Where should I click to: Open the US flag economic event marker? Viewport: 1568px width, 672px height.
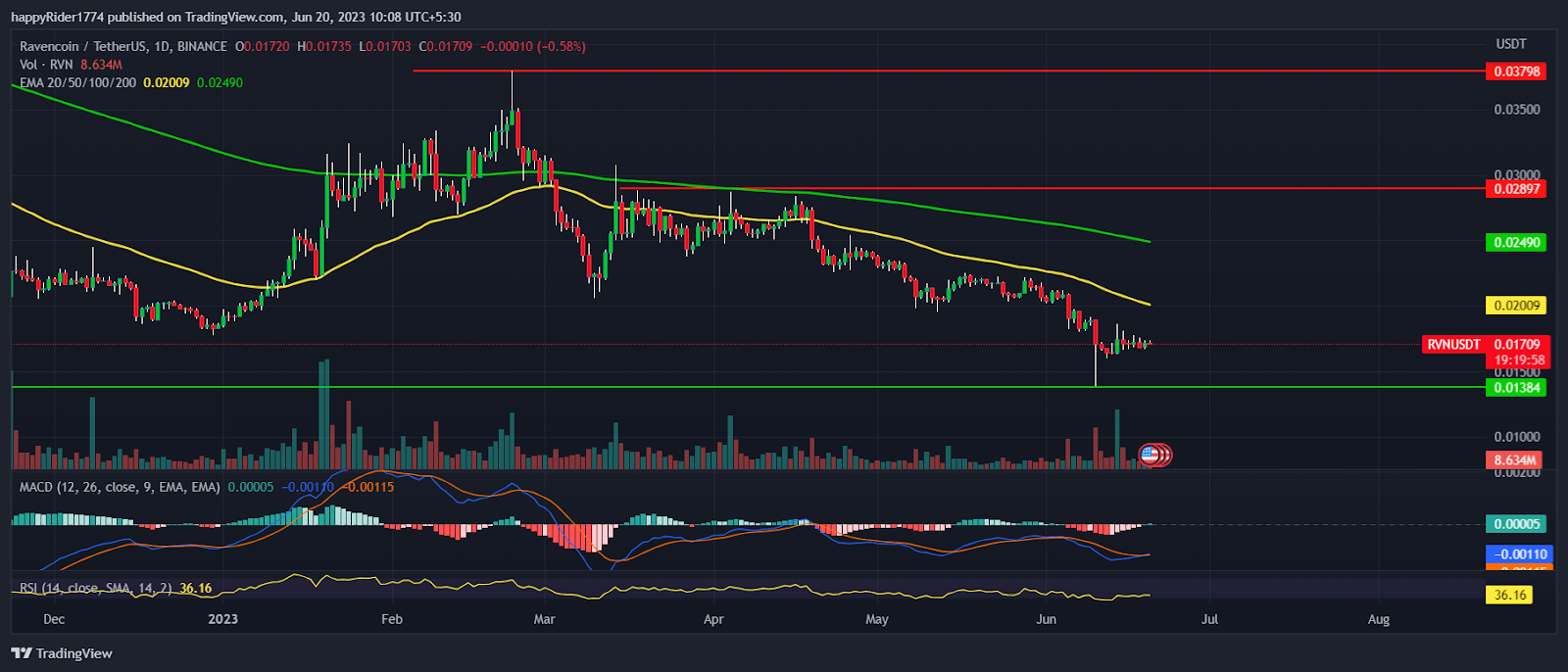[1149, 455]
